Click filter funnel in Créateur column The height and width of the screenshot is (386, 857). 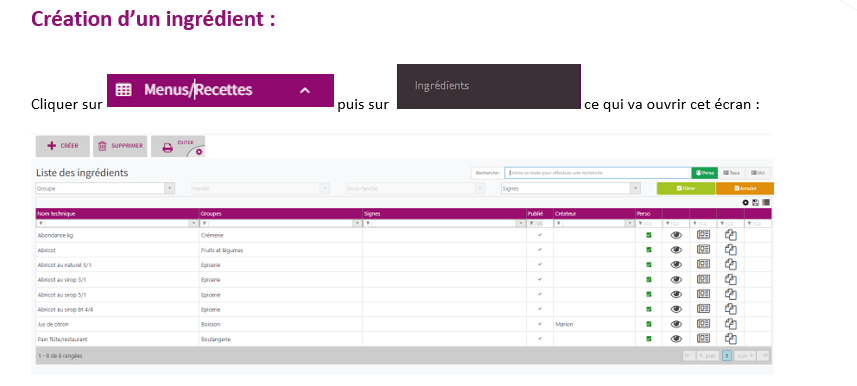coord(558,224)
